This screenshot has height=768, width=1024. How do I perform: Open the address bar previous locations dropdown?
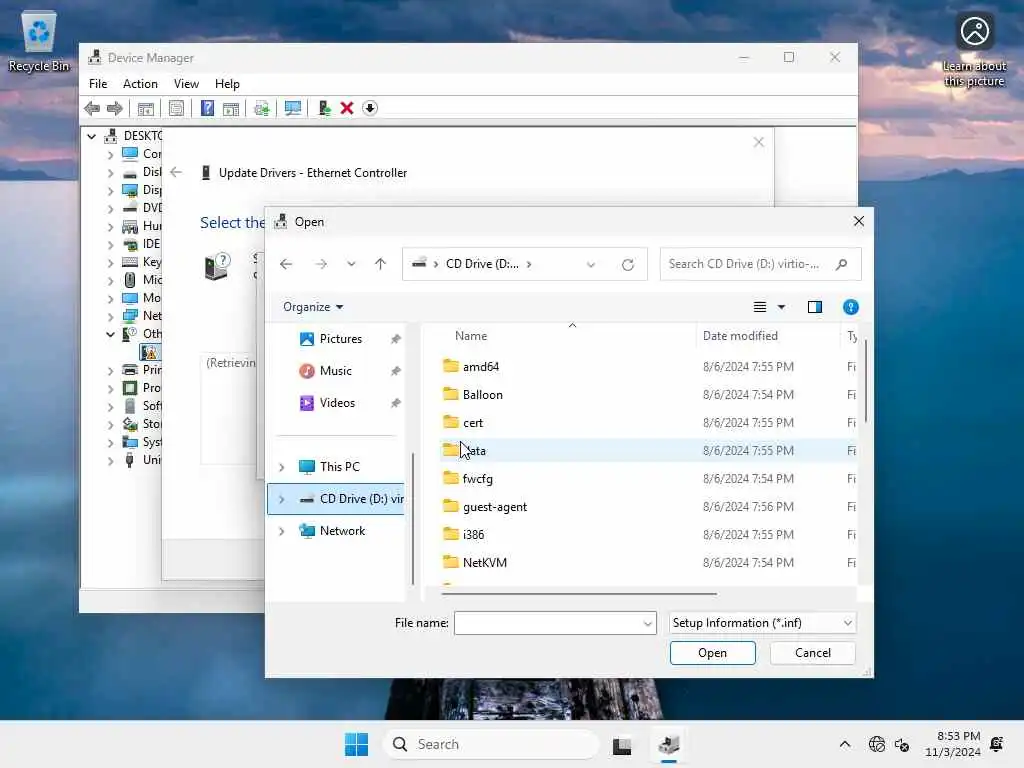pos(590,264)
